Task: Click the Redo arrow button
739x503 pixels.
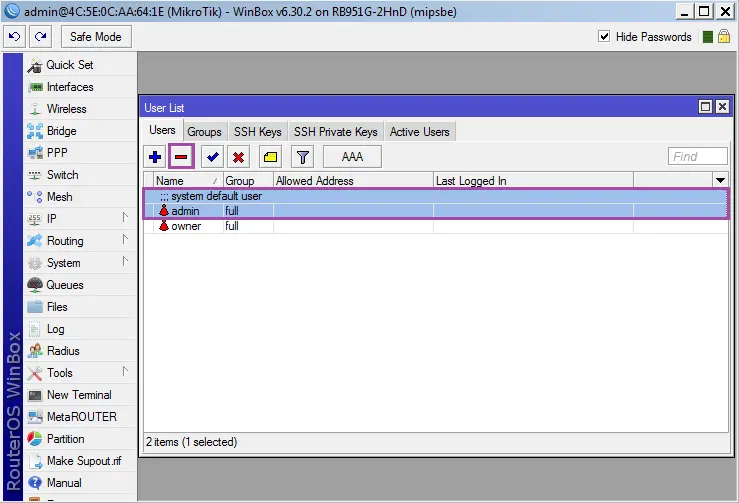Action: click(41, 37)
